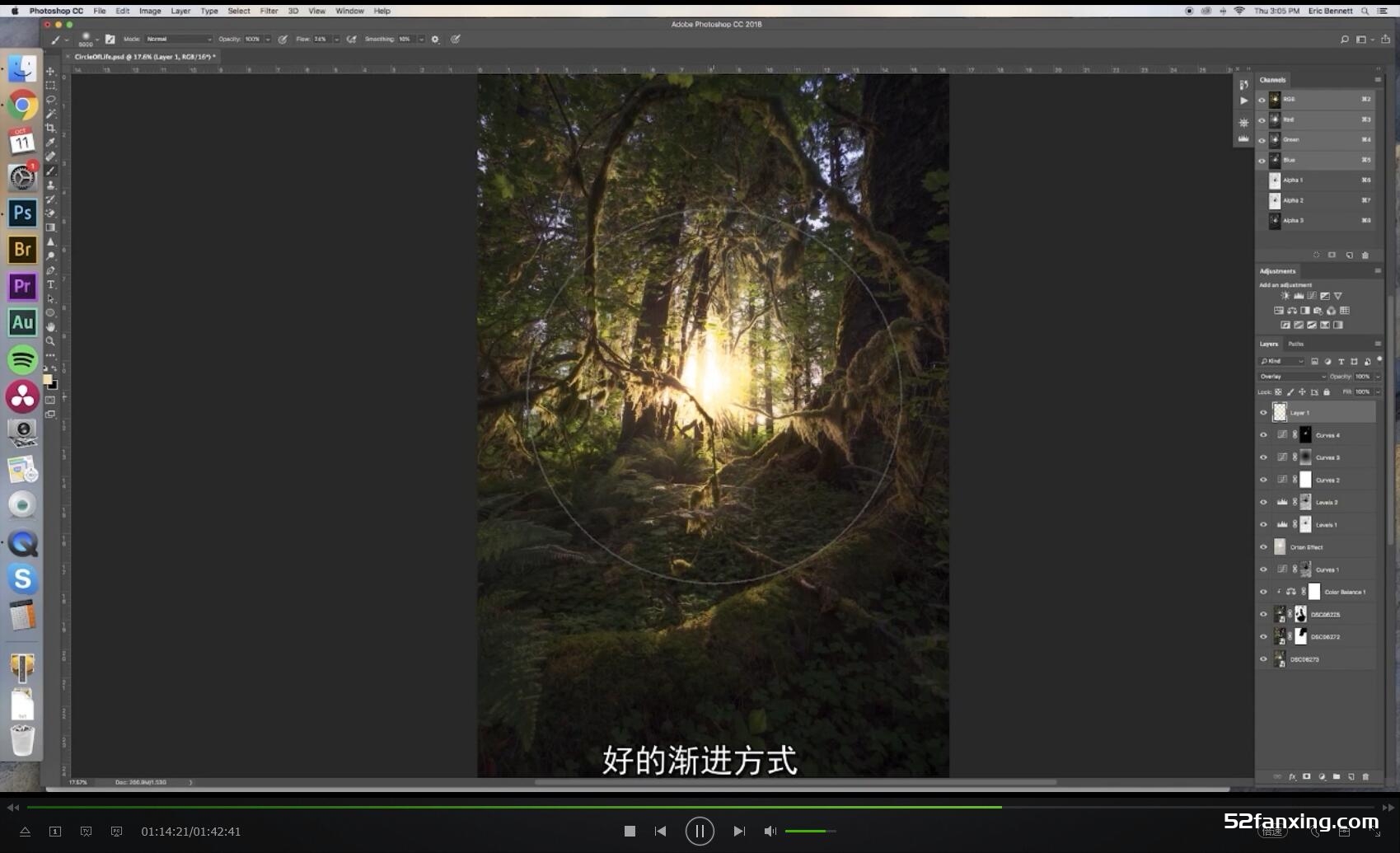Select the Eyedropper tool
Image resolution: width=1400 pixels, height=853 pixels.
[50, 142]
